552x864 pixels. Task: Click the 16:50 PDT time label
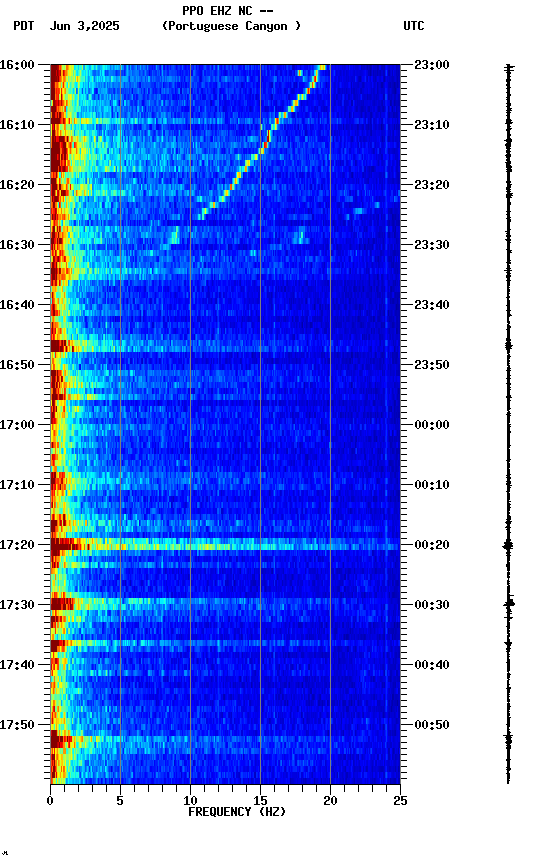point(17,365)
